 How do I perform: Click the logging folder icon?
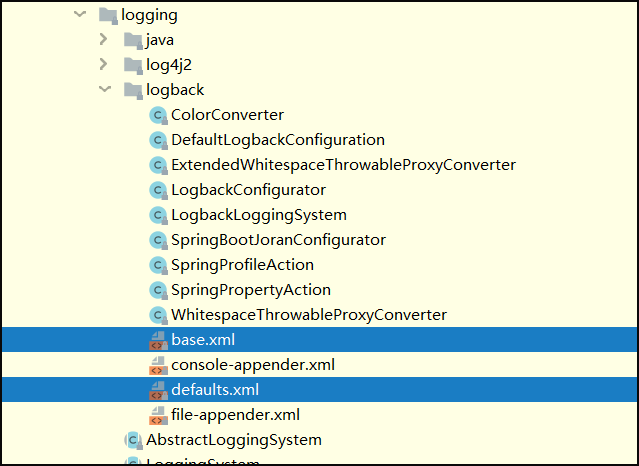click(108, 15)
